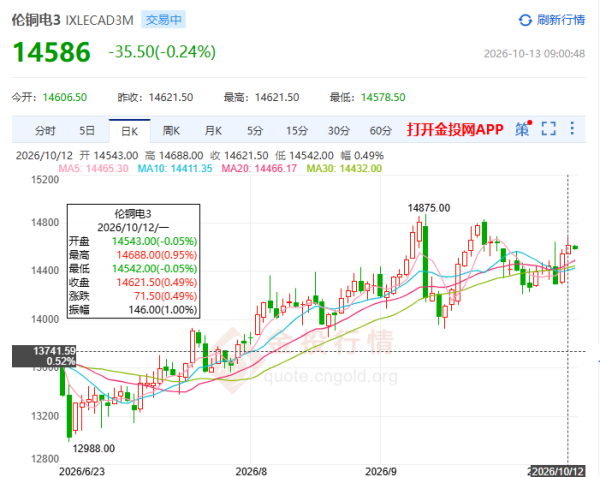600x477 pixels.
Task: Click the tooltip 最低 14542.00(-0.05%) row
Action: pos(133,269)
